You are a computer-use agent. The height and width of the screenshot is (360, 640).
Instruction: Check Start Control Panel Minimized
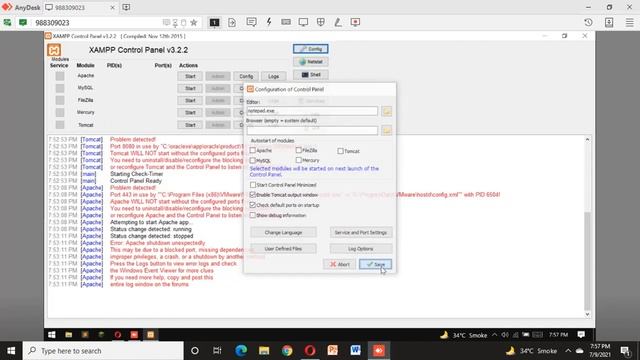[253, 185]
